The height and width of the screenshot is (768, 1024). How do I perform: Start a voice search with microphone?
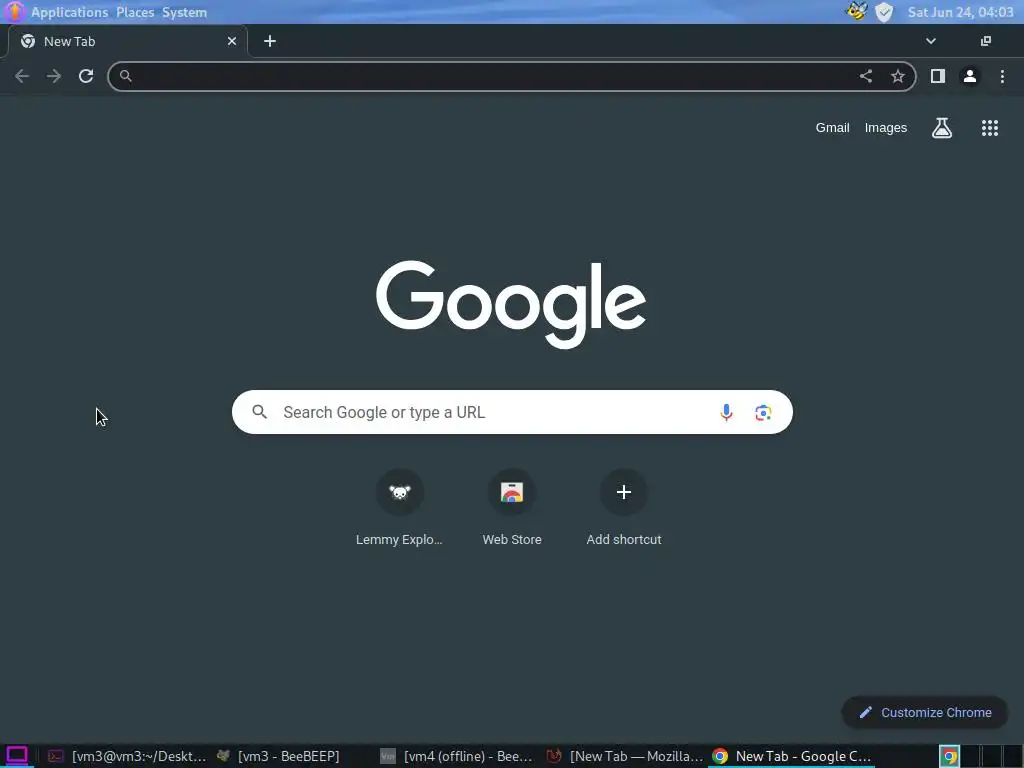click(726, 412)
